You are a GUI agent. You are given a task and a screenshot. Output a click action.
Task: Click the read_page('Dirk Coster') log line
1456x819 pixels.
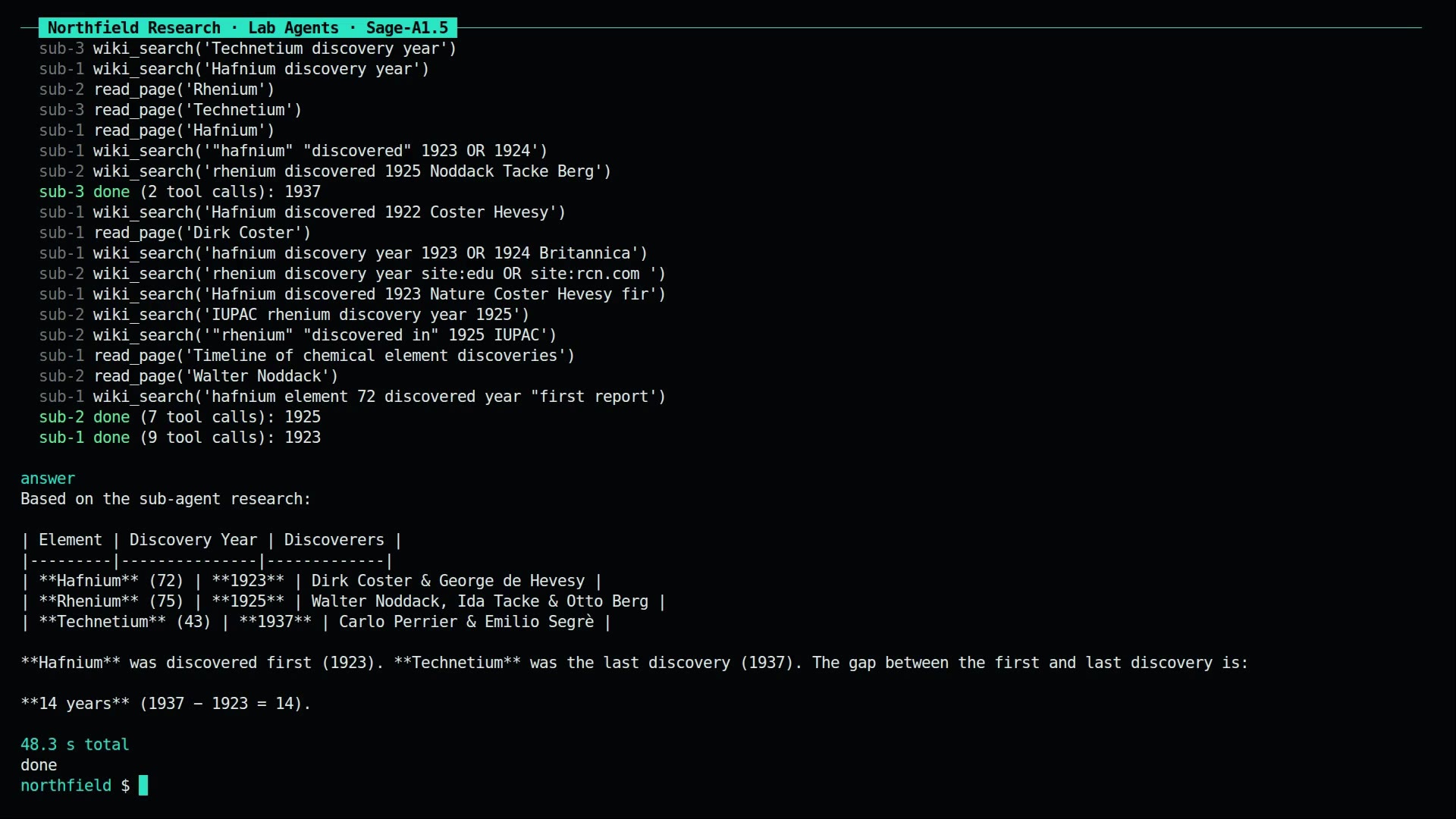coord(175,233)
